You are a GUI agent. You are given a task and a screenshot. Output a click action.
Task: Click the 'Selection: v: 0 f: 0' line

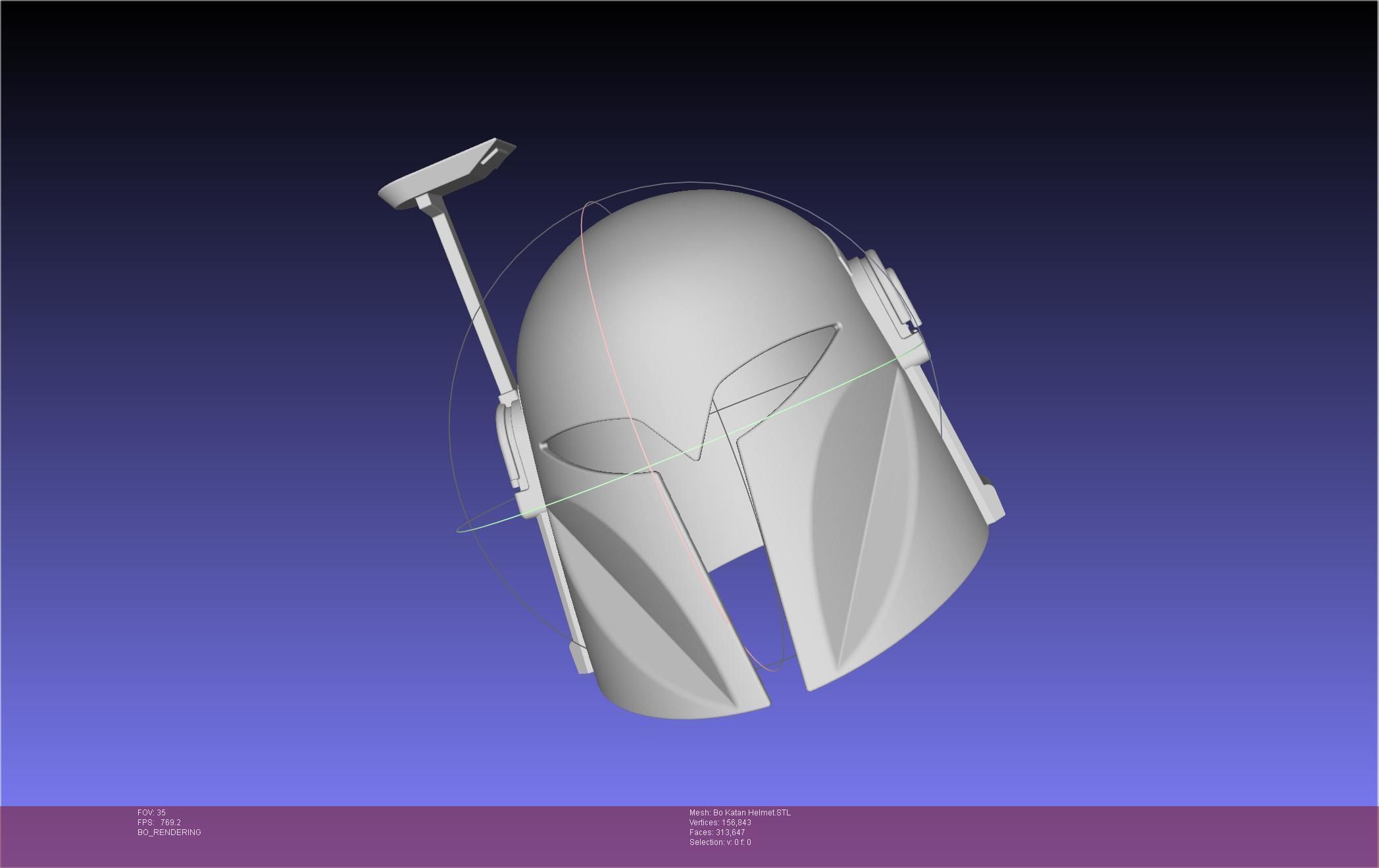[x=720, y=842]
